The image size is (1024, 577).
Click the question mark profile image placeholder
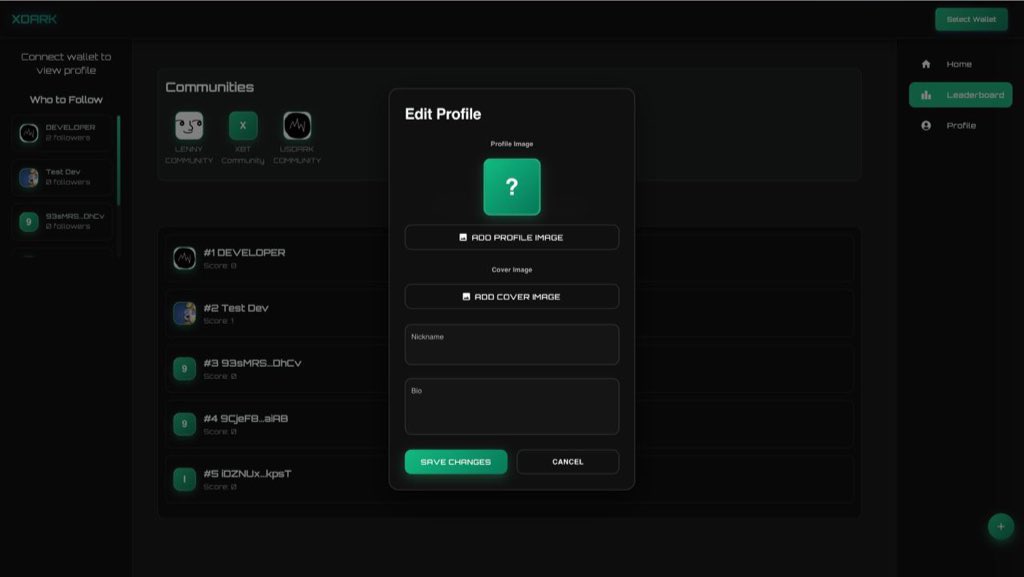pos(512,187)
